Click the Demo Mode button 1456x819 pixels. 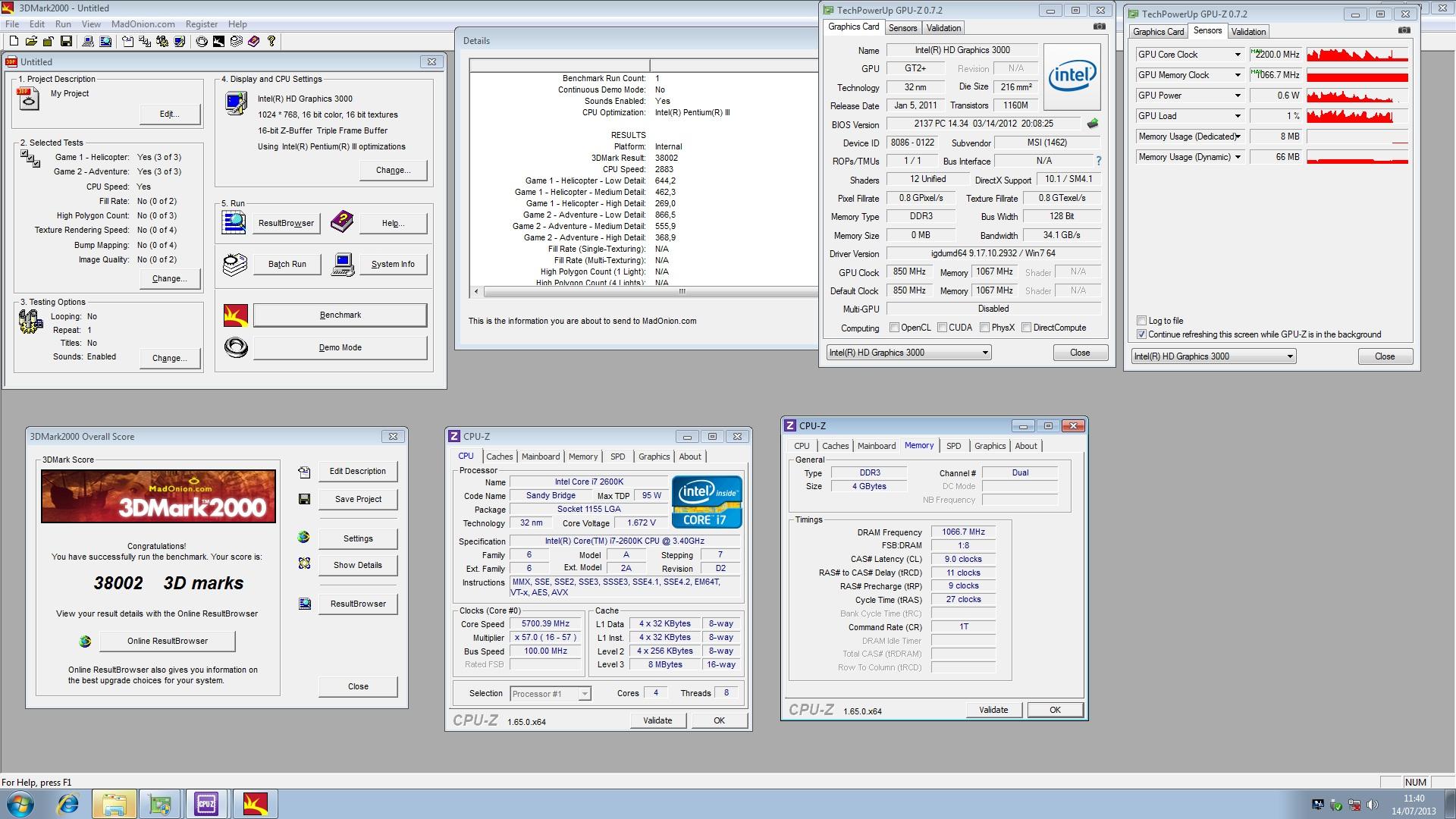(340, 347)
